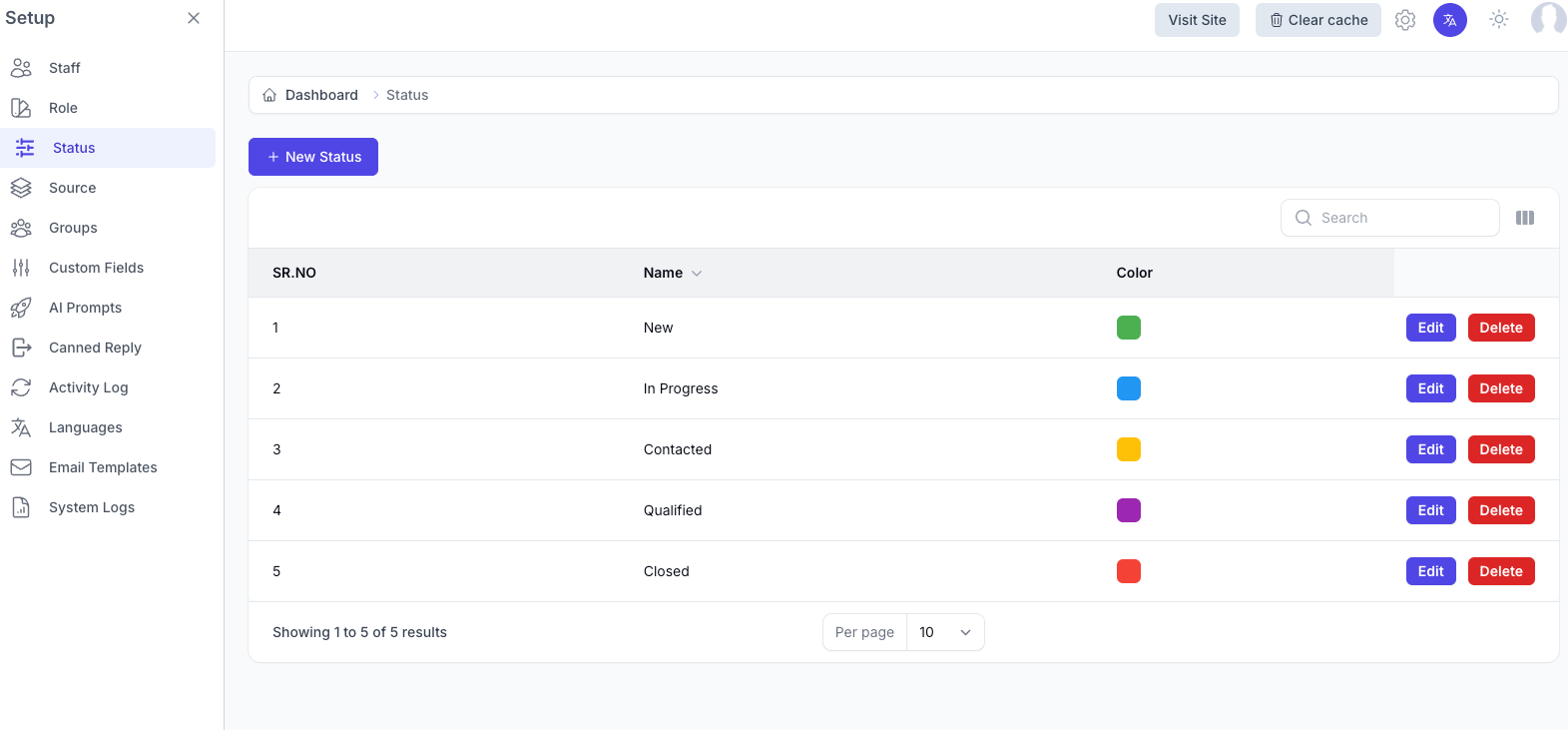Click the Custom Fields adjustments icon
The width and height of the screenshot is (1568, 730).
21,268
